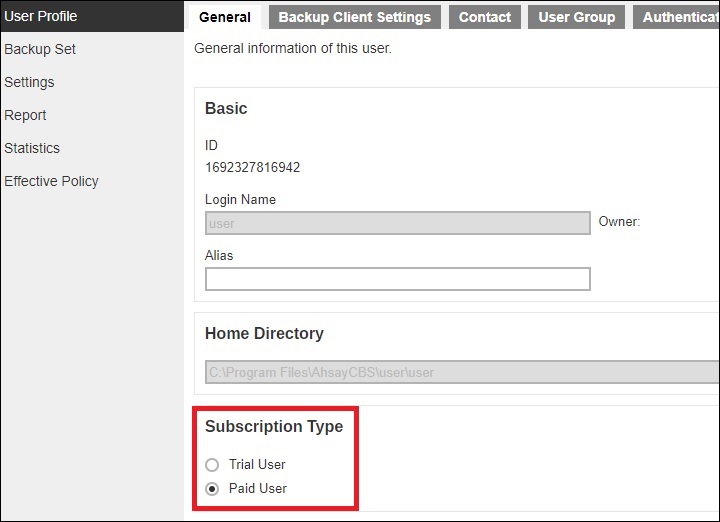View Statistics from the sidebar

[x=32, y=148]
